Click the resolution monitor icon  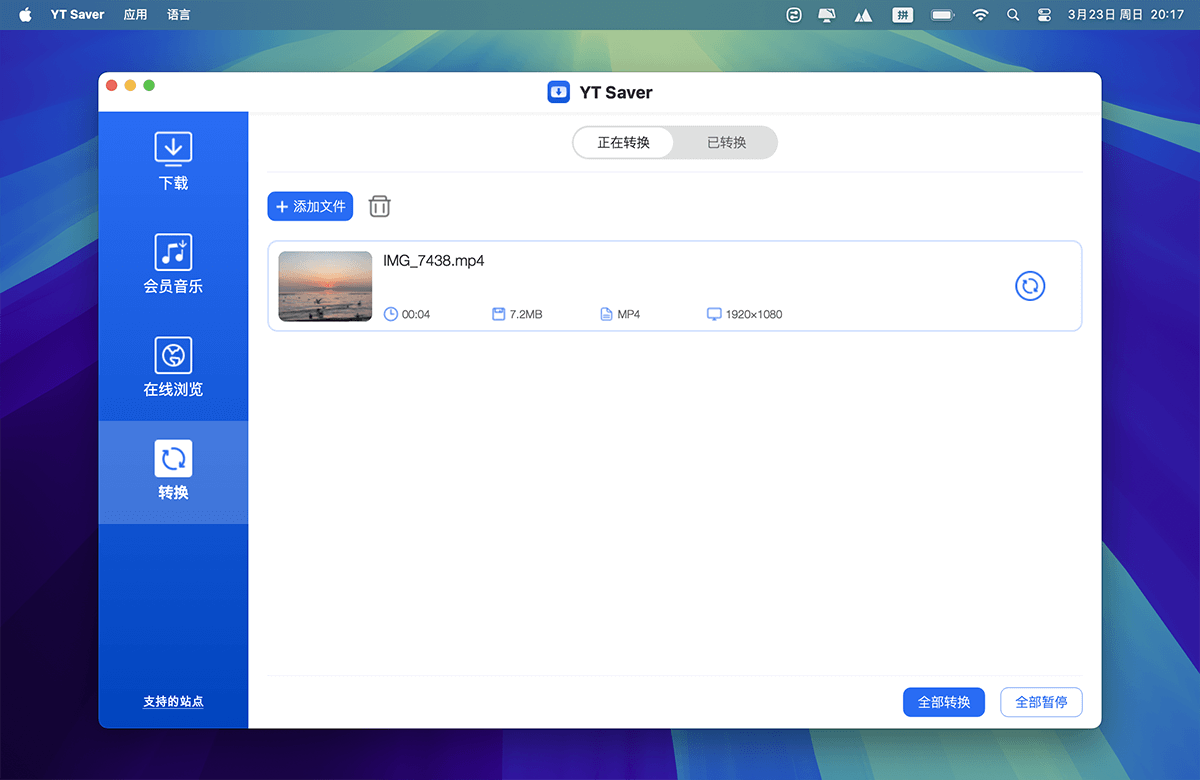coord(714,314)
